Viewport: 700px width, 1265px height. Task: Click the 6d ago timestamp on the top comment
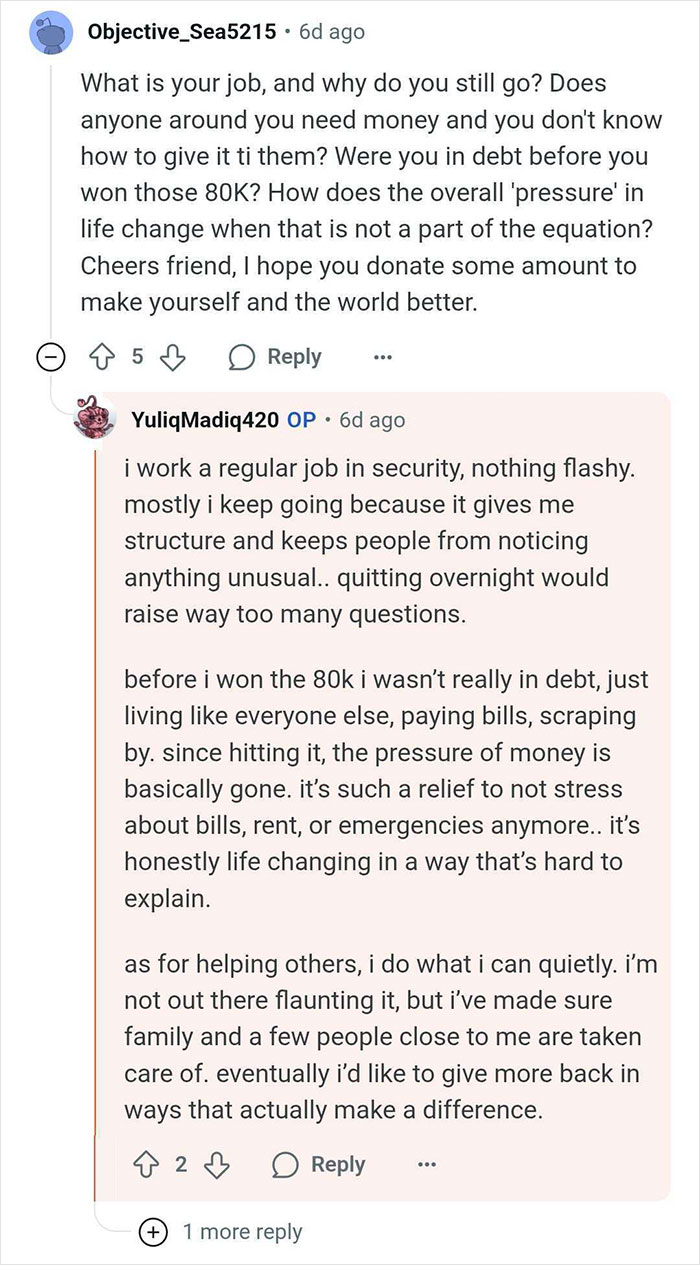[x=332, y=31]
